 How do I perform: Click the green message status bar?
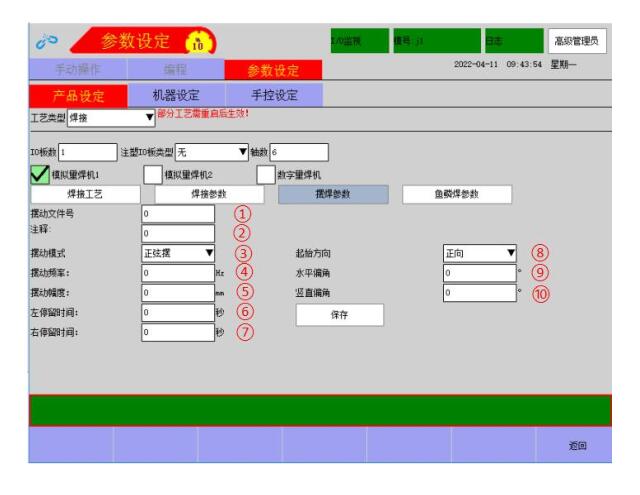pyautogui.click(x=320, y=411)
